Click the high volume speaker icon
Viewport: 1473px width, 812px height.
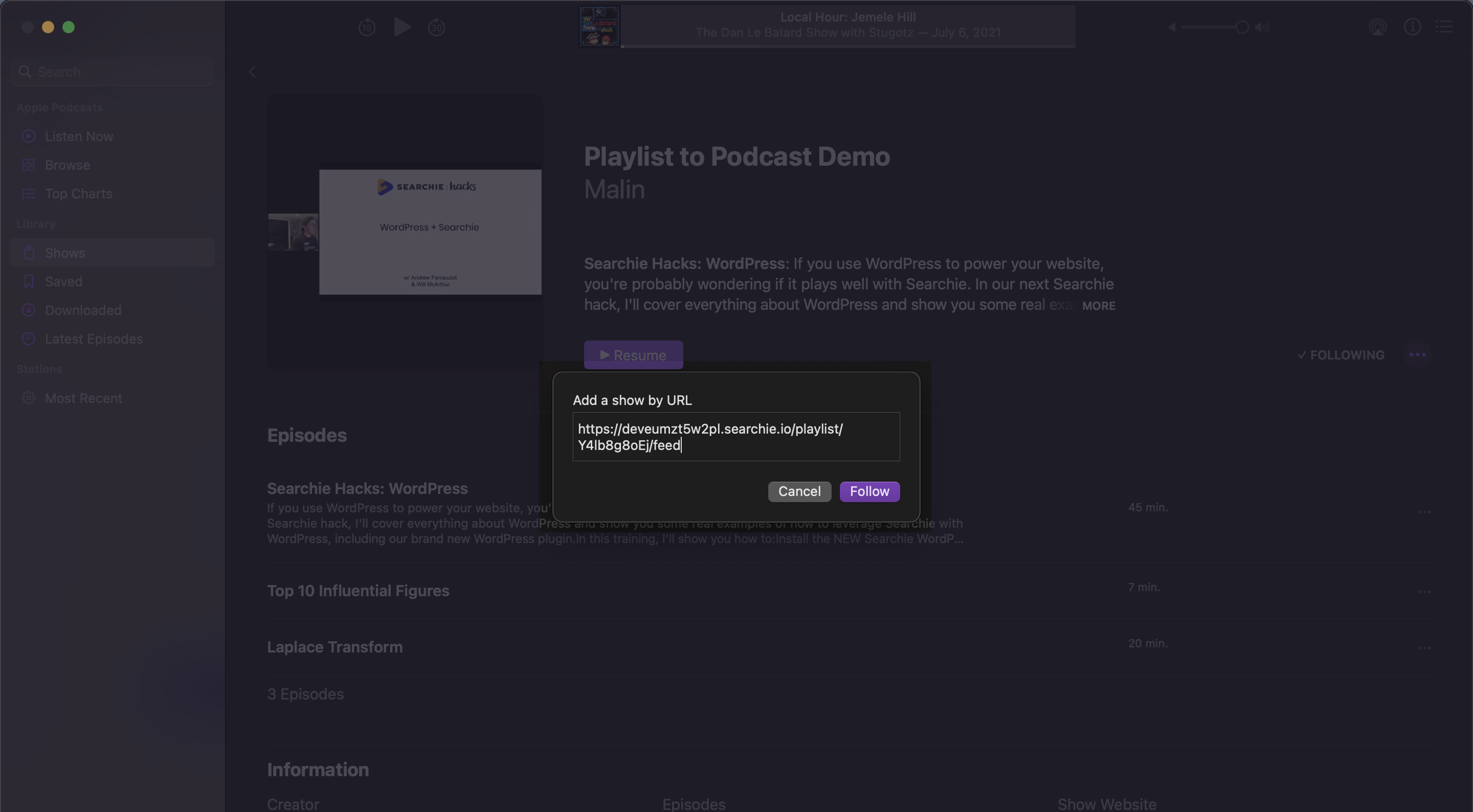click(x=1262, y=27)
